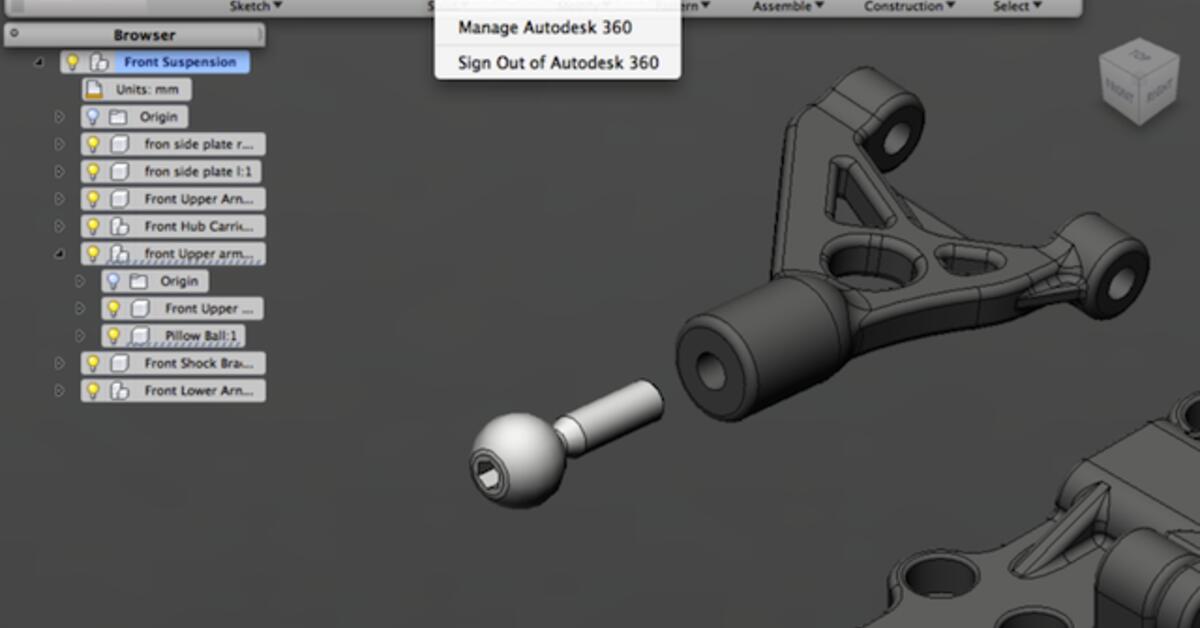Click the Origin folder icon
1200x628 pixels.
point(121,117)
